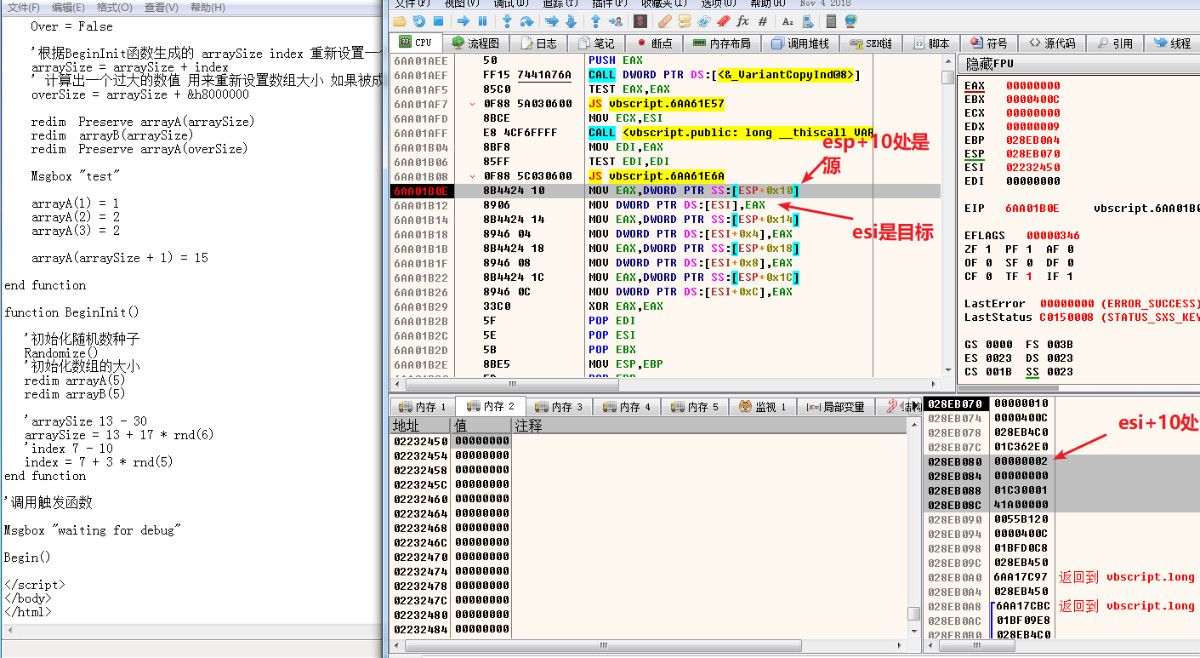
Task: Open the 引用 references tab
Action: (1114, 43)
